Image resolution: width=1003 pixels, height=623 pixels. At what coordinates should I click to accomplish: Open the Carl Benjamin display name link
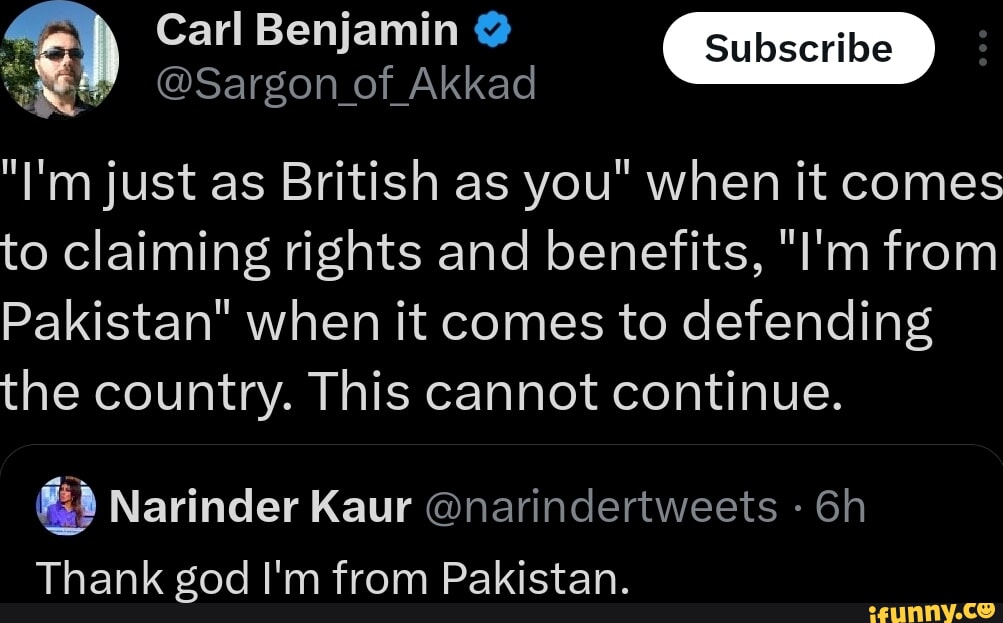tap(307, 34)
